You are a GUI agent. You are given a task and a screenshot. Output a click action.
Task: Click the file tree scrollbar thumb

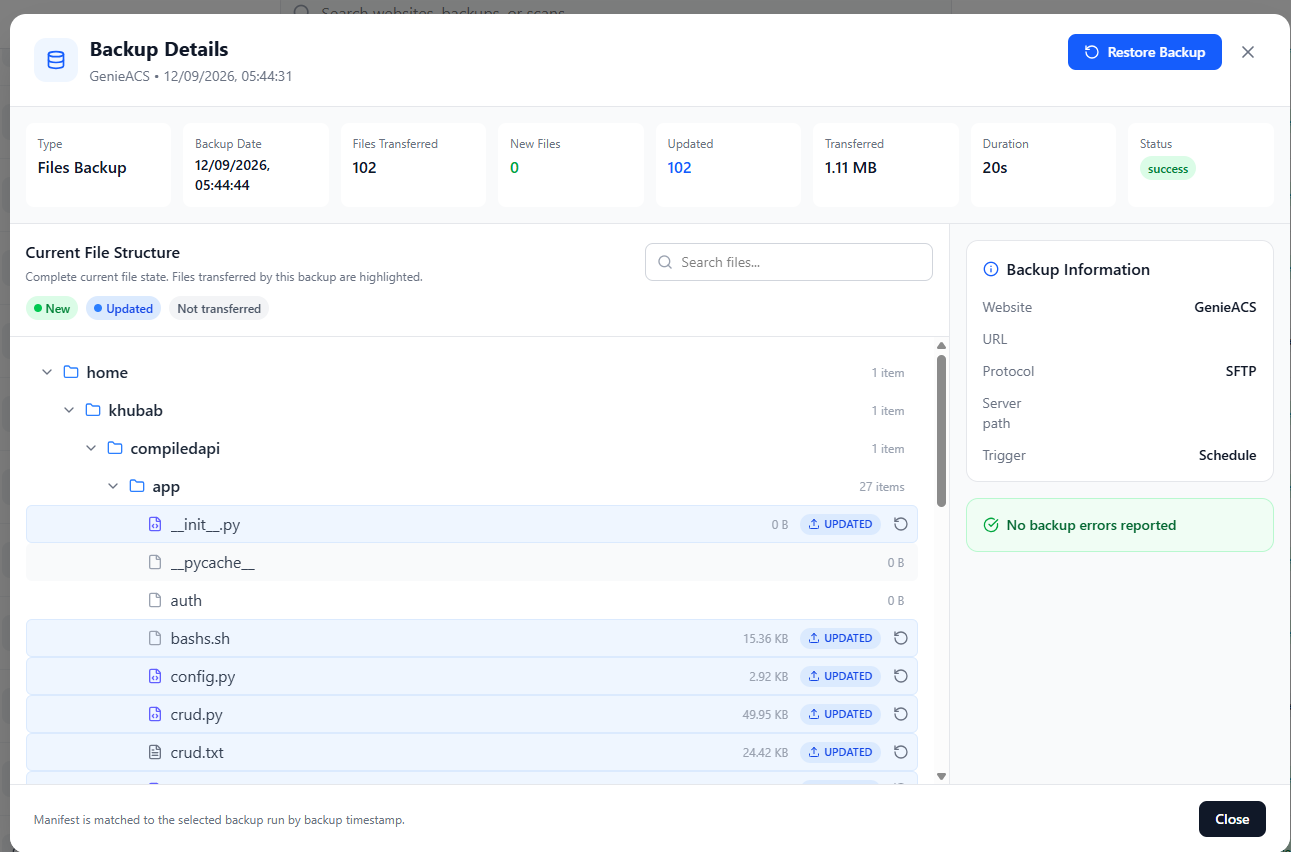pos(941,431)
